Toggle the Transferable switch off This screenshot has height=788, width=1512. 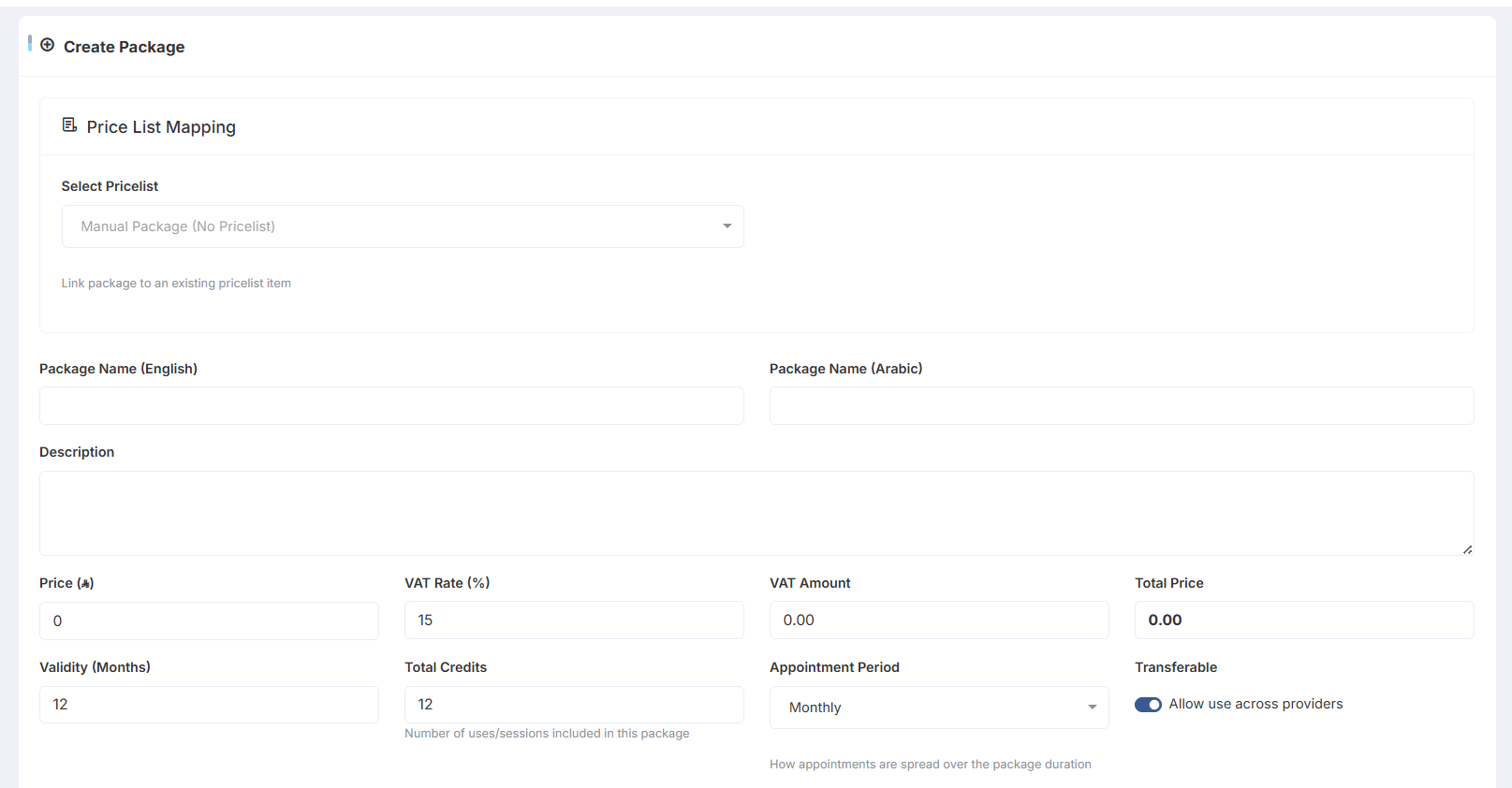tap(1148, 705)
